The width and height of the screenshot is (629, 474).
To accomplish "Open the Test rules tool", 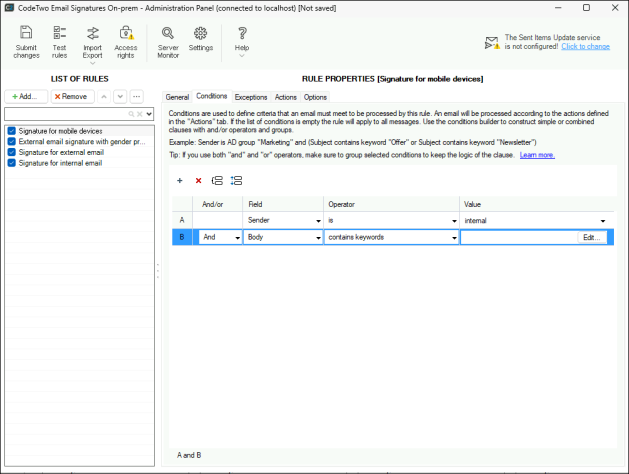I will click(x=59, y=42).
